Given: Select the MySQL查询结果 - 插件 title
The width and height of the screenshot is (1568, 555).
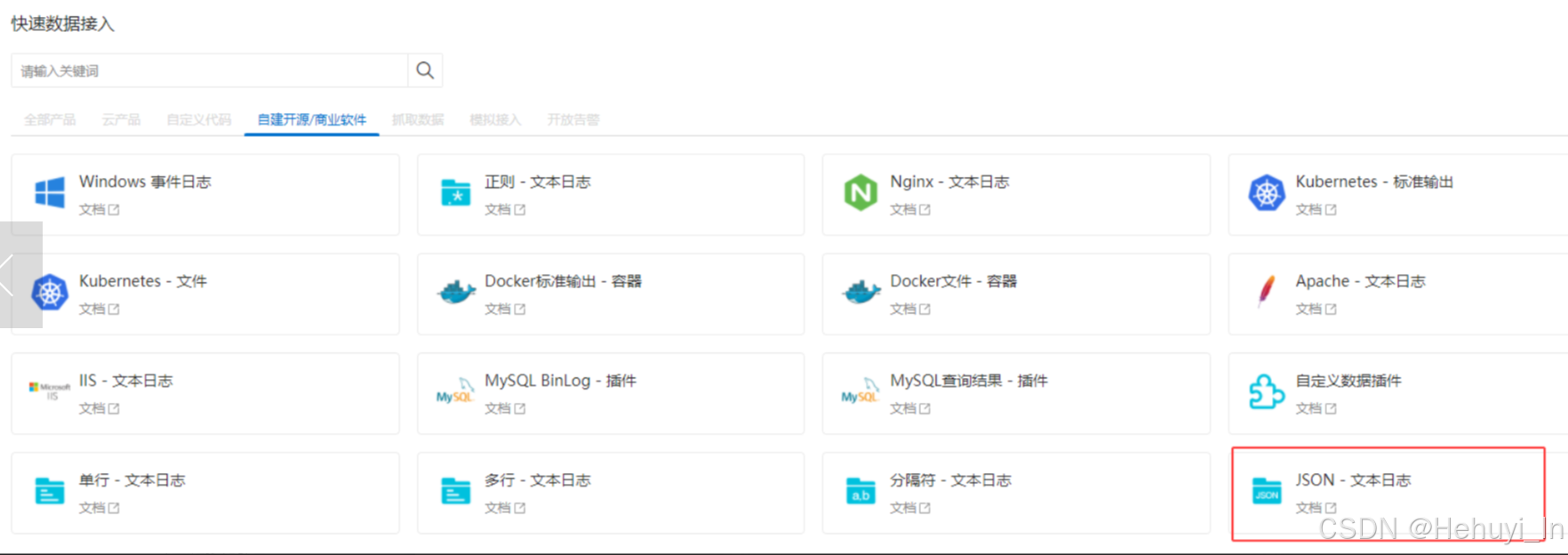Looking at the screenshot, I should (x=969, y=381).
